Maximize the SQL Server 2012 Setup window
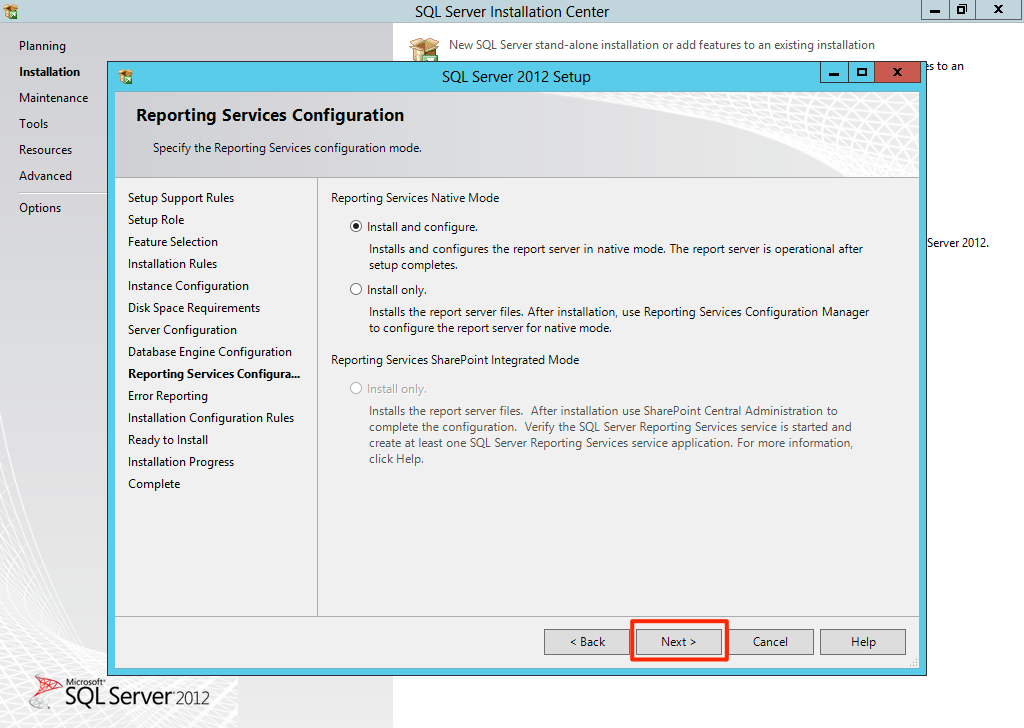The image size is (1024, 728). pyautogui.click(x=861, y=72)
